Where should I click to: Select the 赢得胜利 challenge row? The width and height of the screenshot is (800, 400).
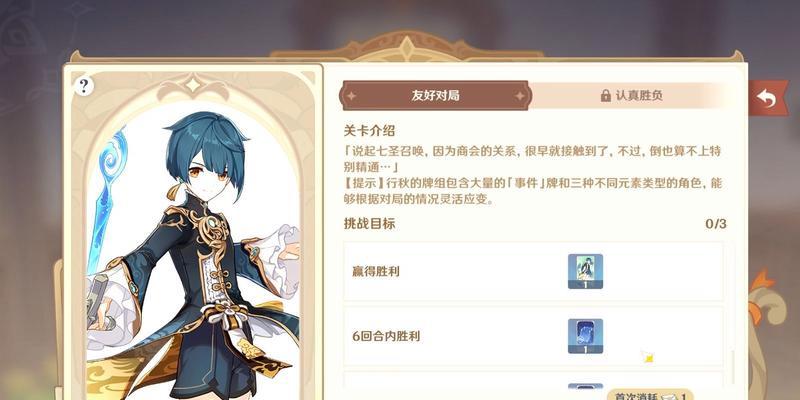click(533, 271)
